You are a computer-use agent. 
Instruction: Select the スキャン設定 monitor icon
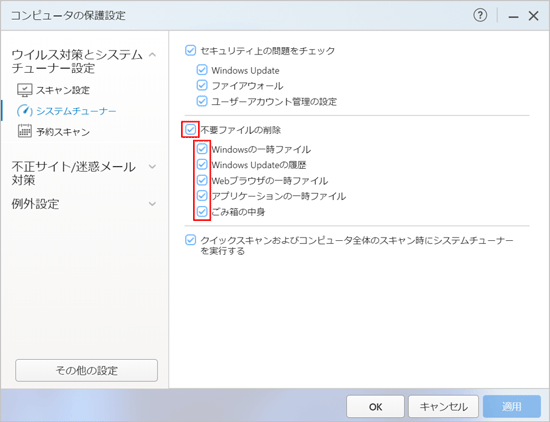click(25, 90)
